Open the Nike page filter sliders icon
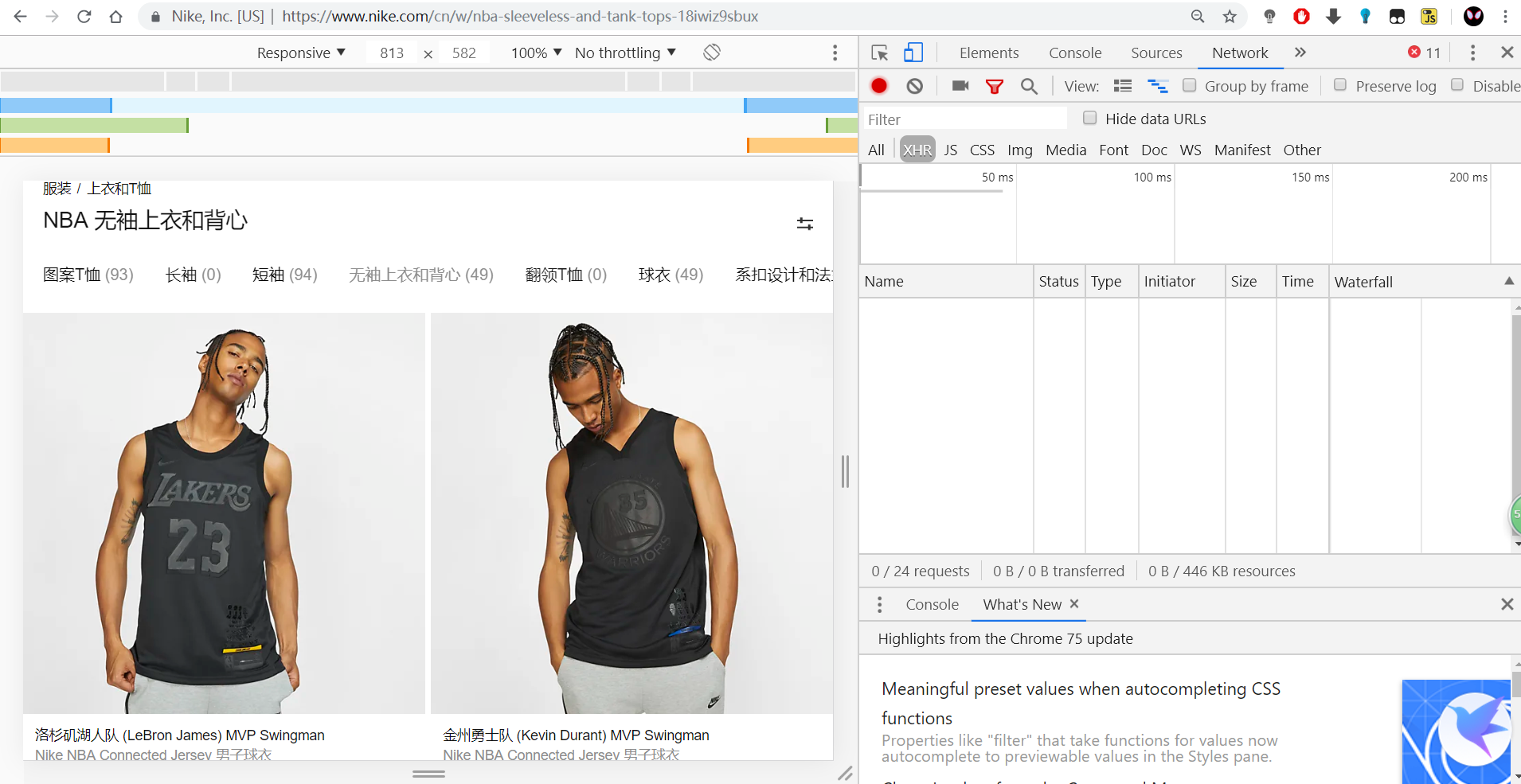This screenshot has height=784, width=1521. tap(805, 224)
